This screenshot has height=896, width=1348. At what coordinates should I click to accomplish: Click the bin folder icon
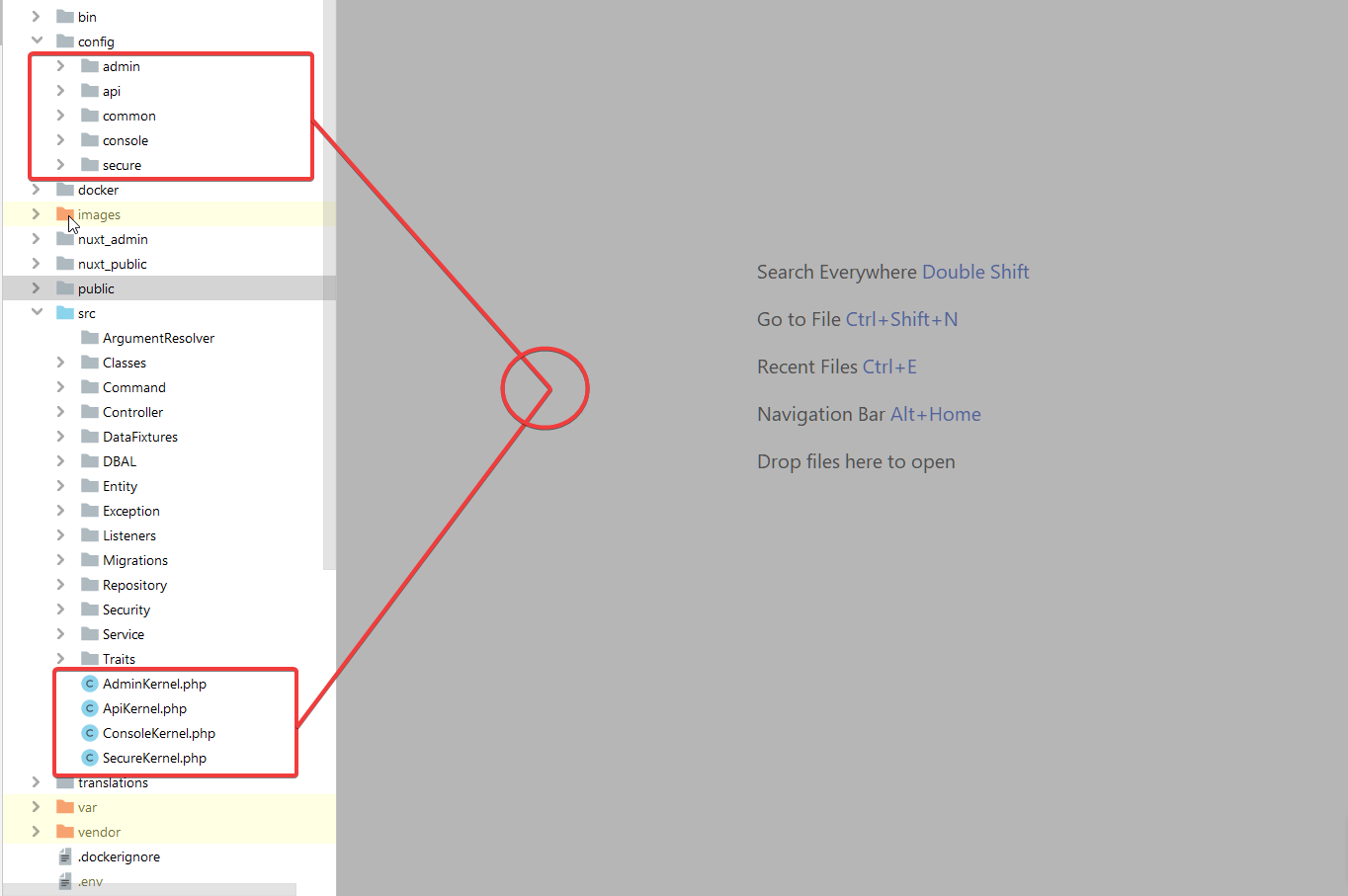(x=65, y=17)
